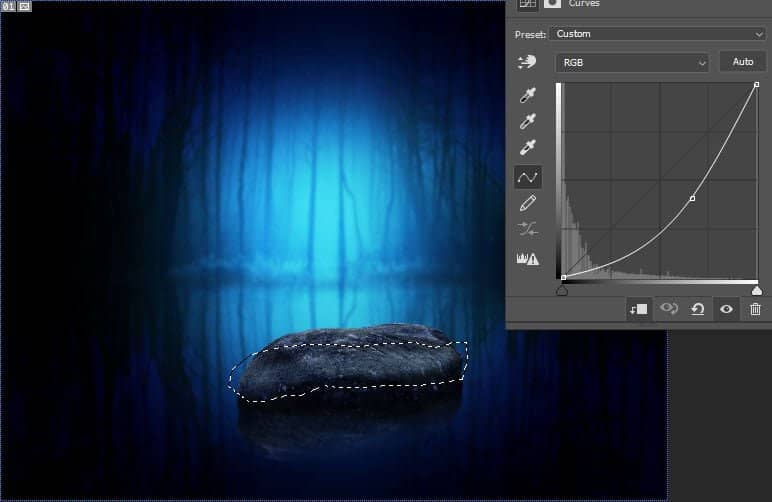Screen dimensions: 772x502
Task: Pick the black point eyedropper
Action: click(527, 96)
